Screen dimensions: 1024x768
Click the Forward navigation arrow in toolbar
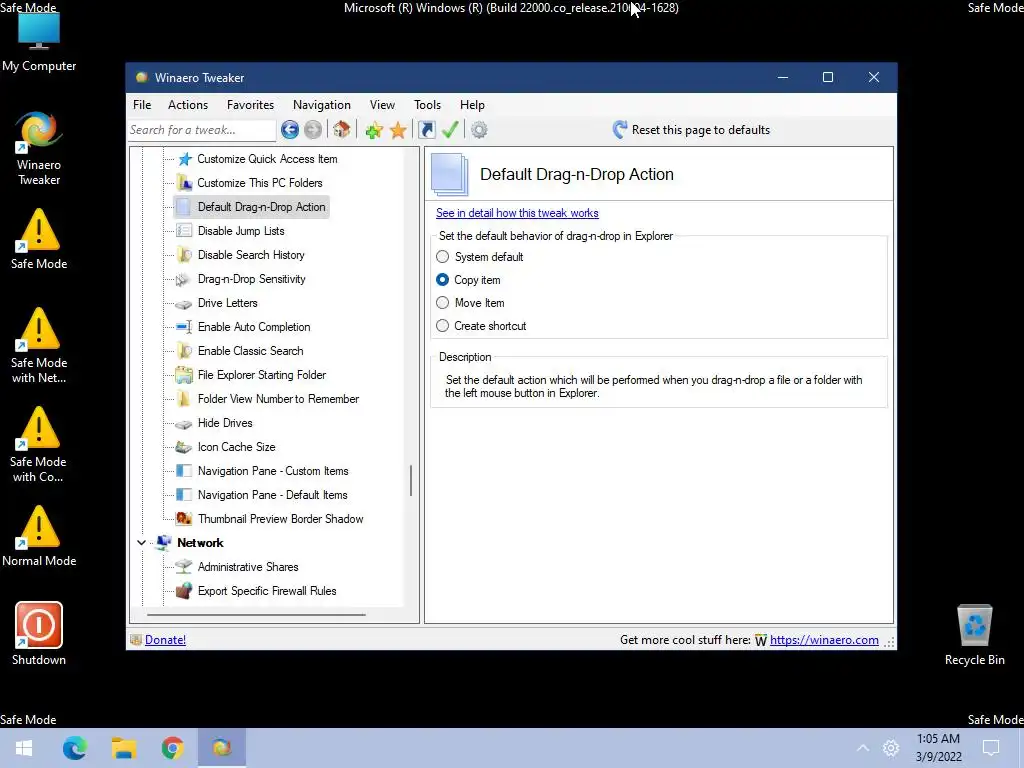313,130
